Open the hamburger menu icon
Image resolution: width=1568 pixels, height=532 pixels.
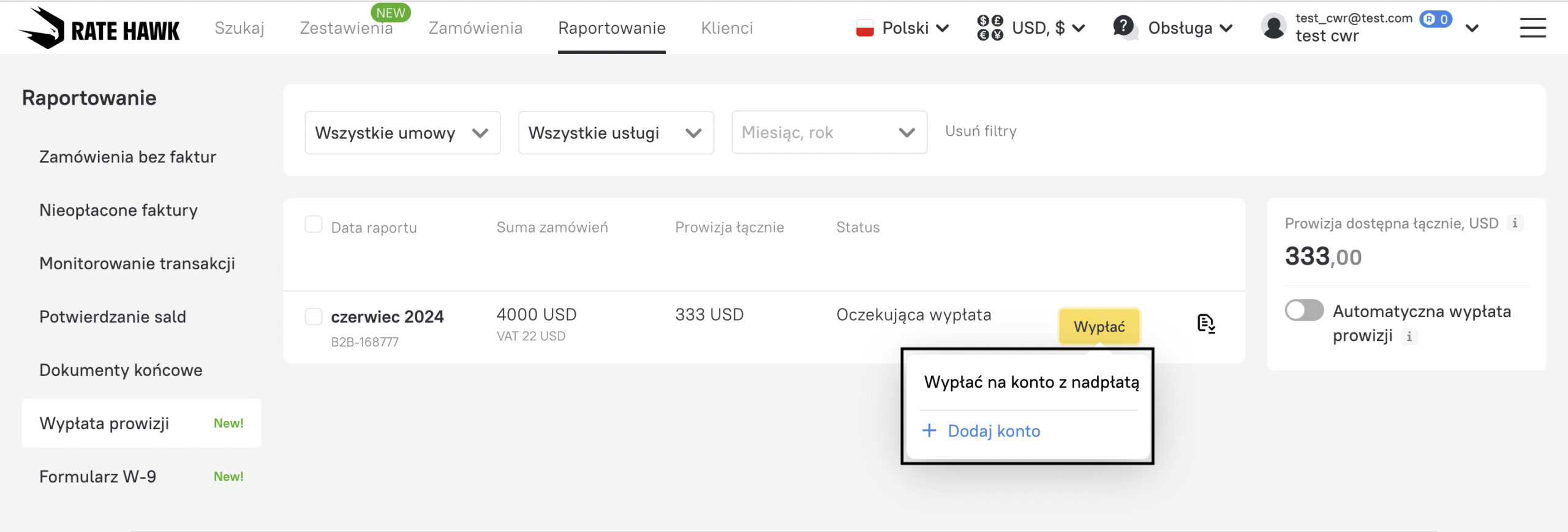click(1532, 28)
